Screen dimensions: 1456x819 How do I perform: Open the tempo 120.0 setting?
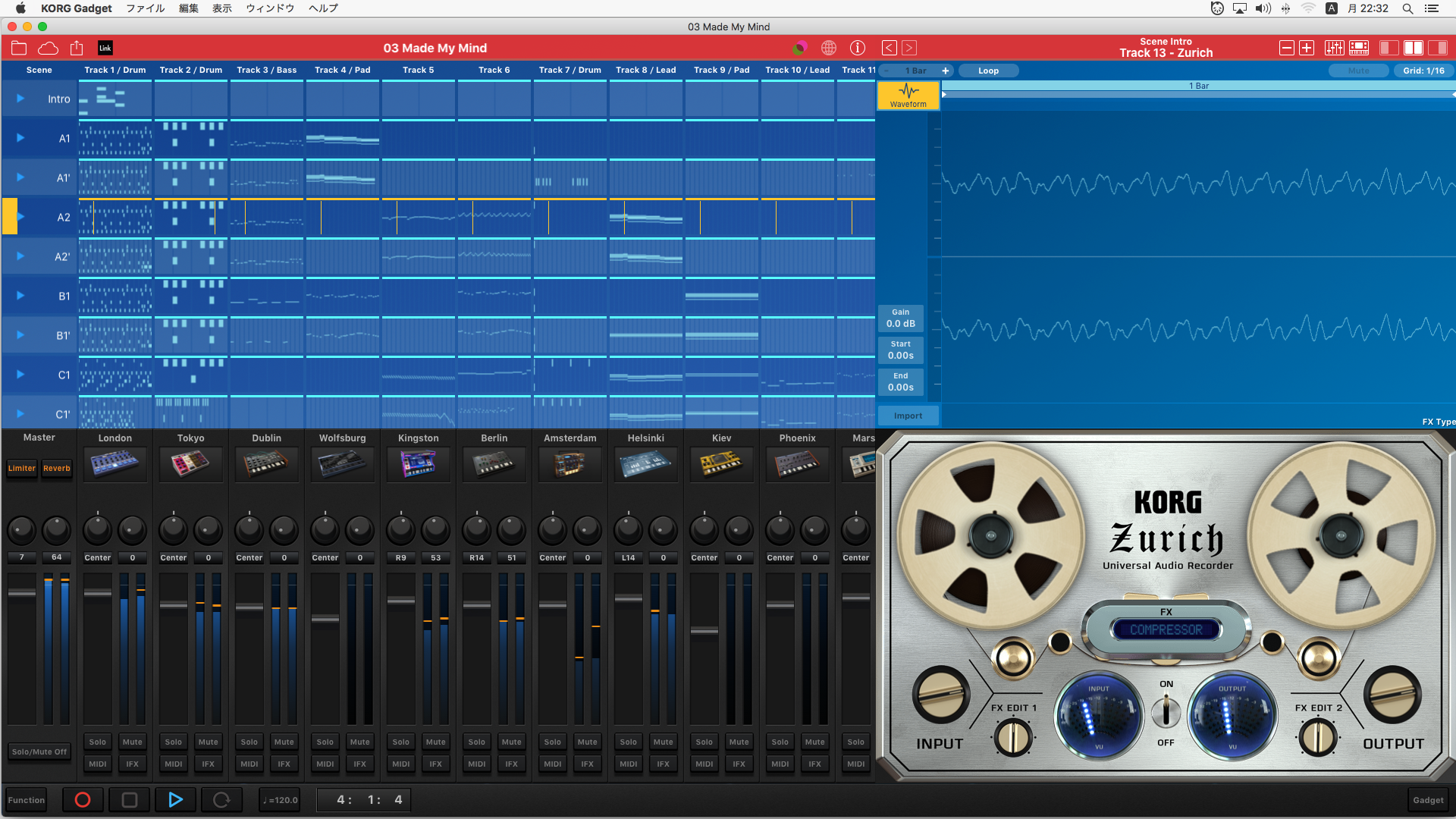point(281,800)
